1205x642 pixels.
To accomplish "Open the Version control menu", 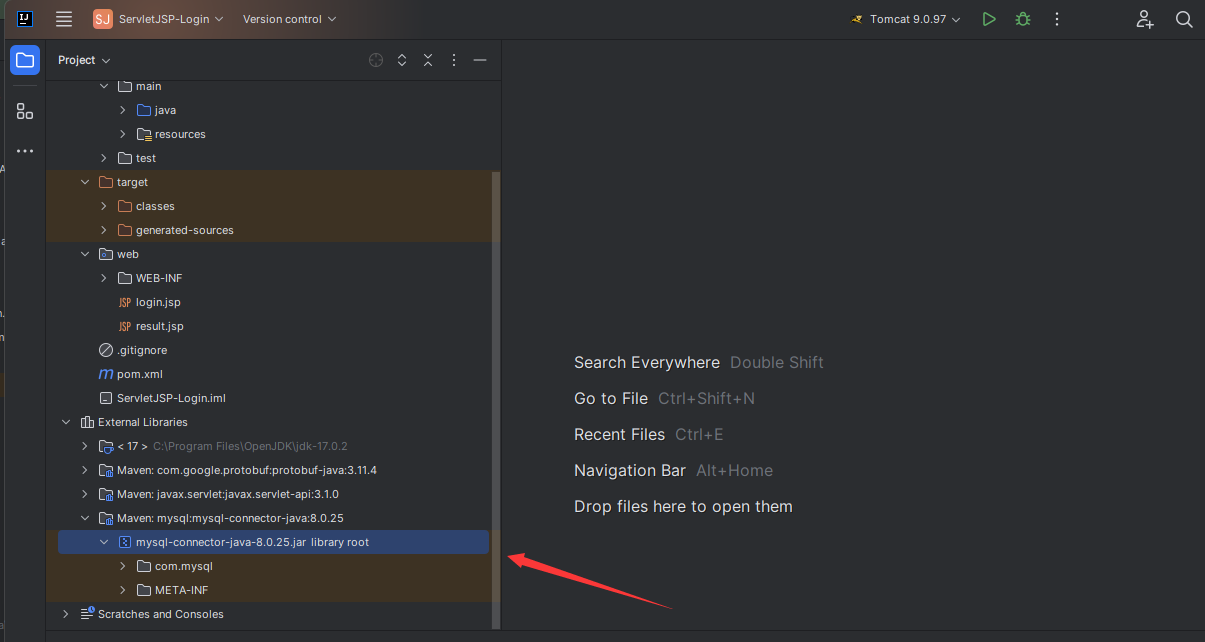I will 289,19.
